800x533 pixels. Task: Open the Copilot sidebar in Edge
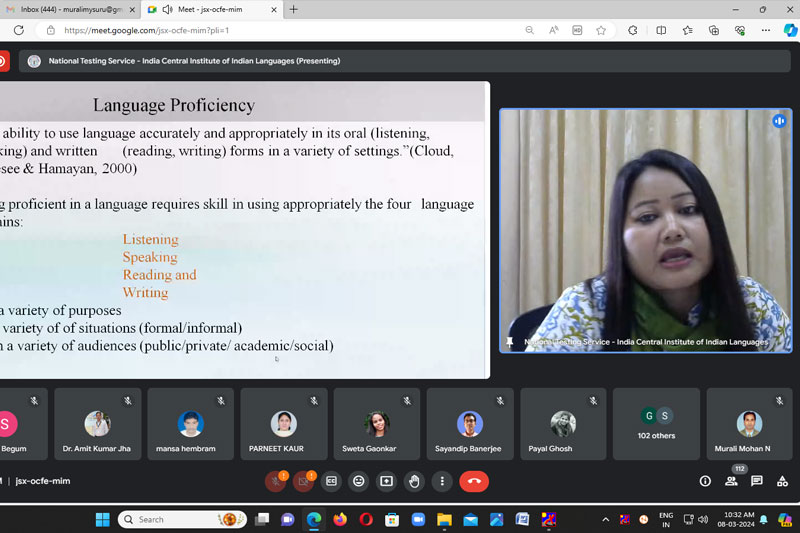790,30
